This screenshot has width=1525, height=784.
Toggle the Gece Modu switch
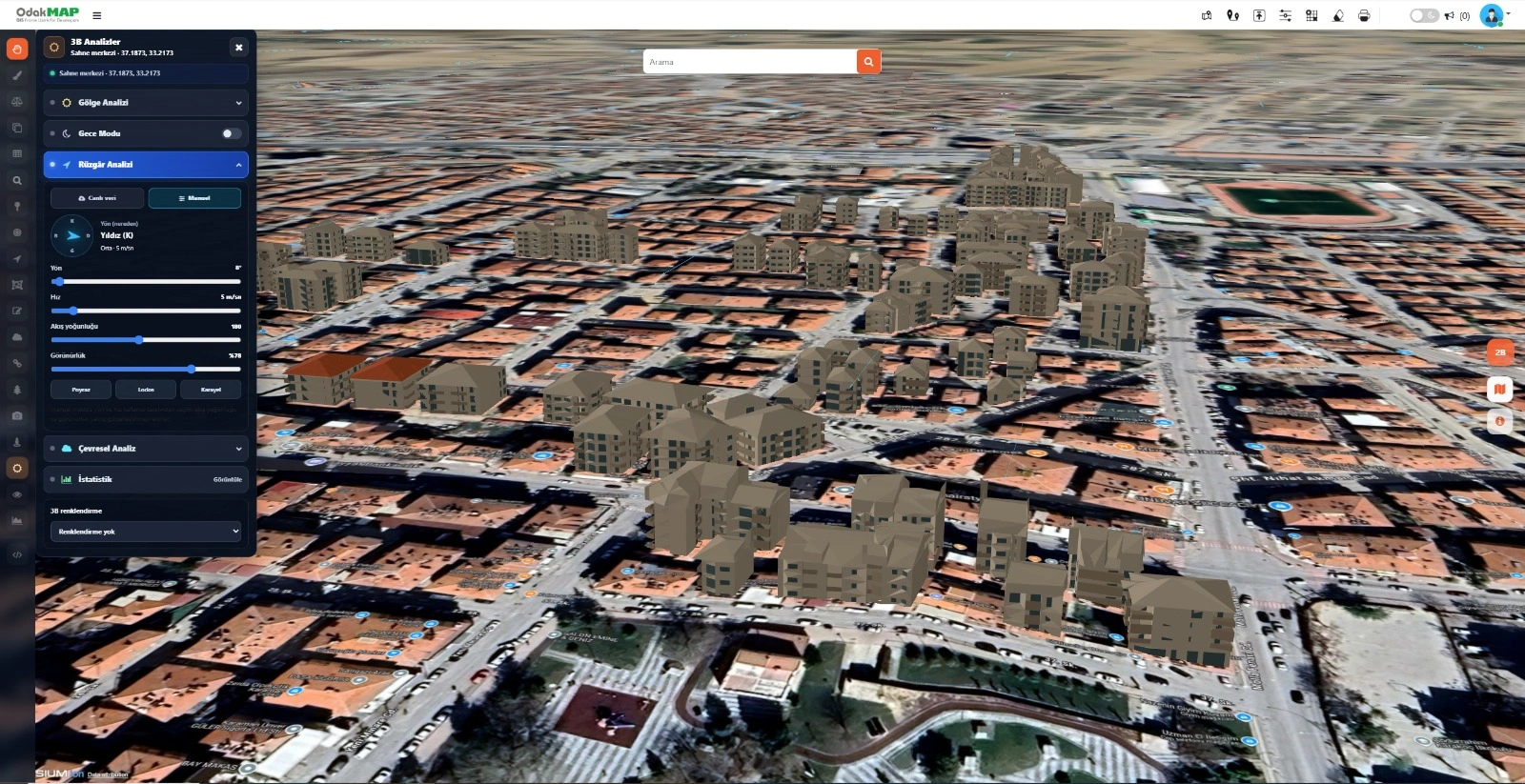coord(232,133)
